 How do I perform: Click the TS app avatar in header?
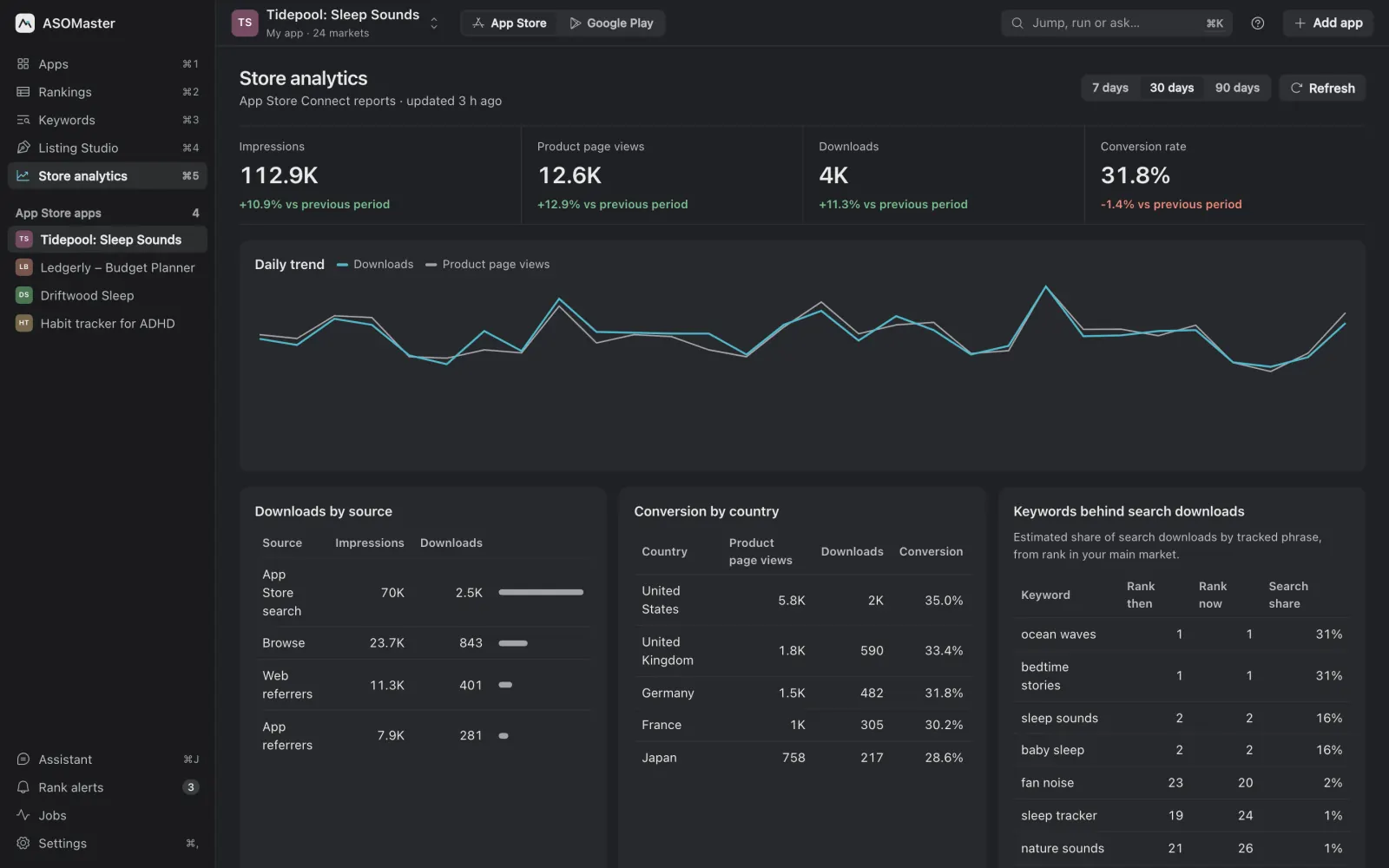pos(245,23)
